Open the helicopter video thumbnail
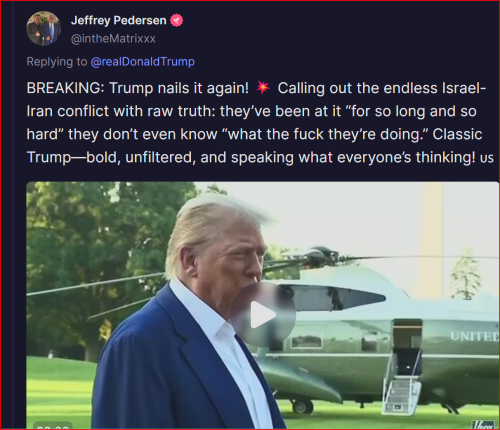Viewport: 500px width, 430px height. click(x=263, y=305)
